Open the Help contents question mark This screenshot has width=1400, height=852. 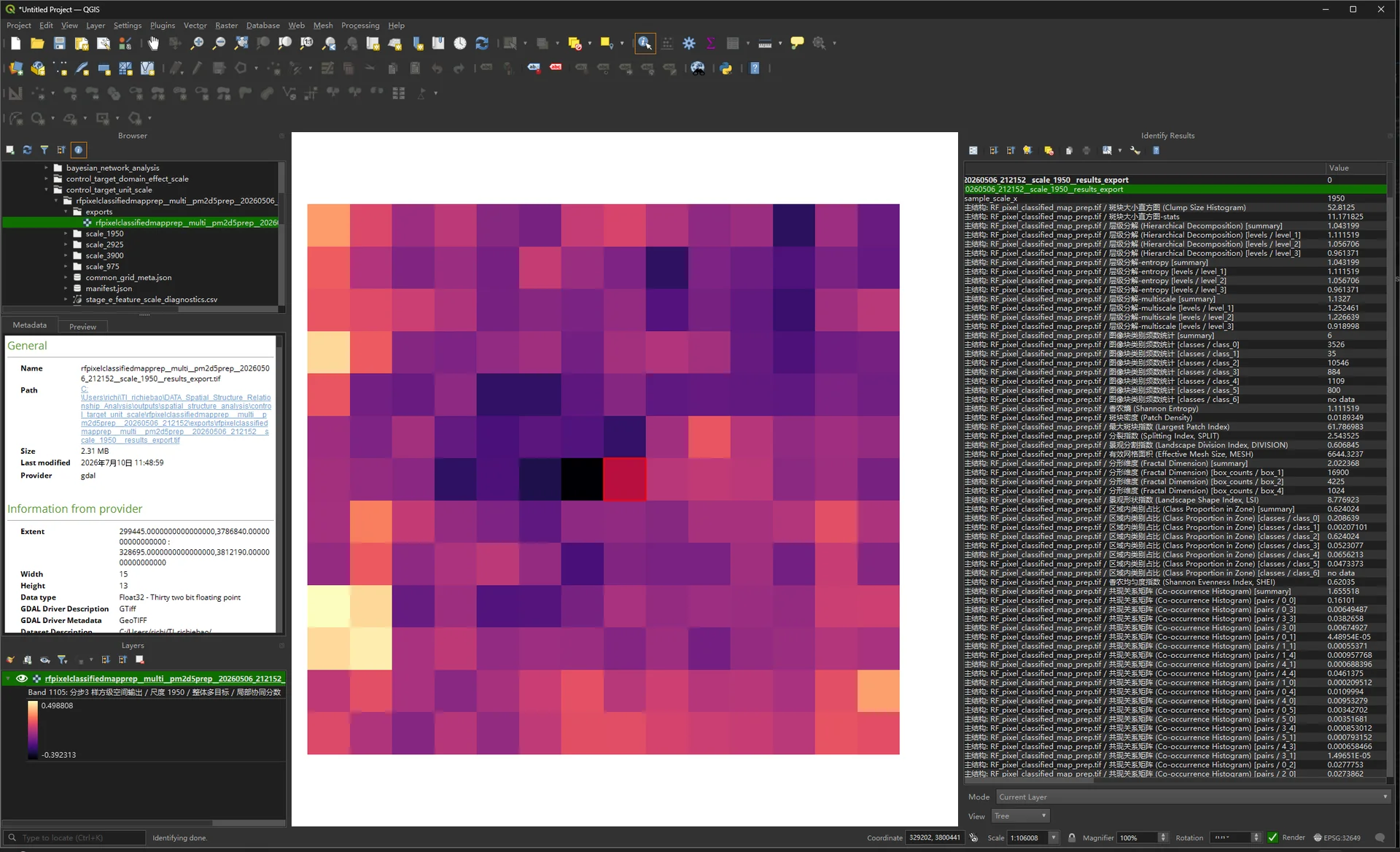[x=755, y=69]
